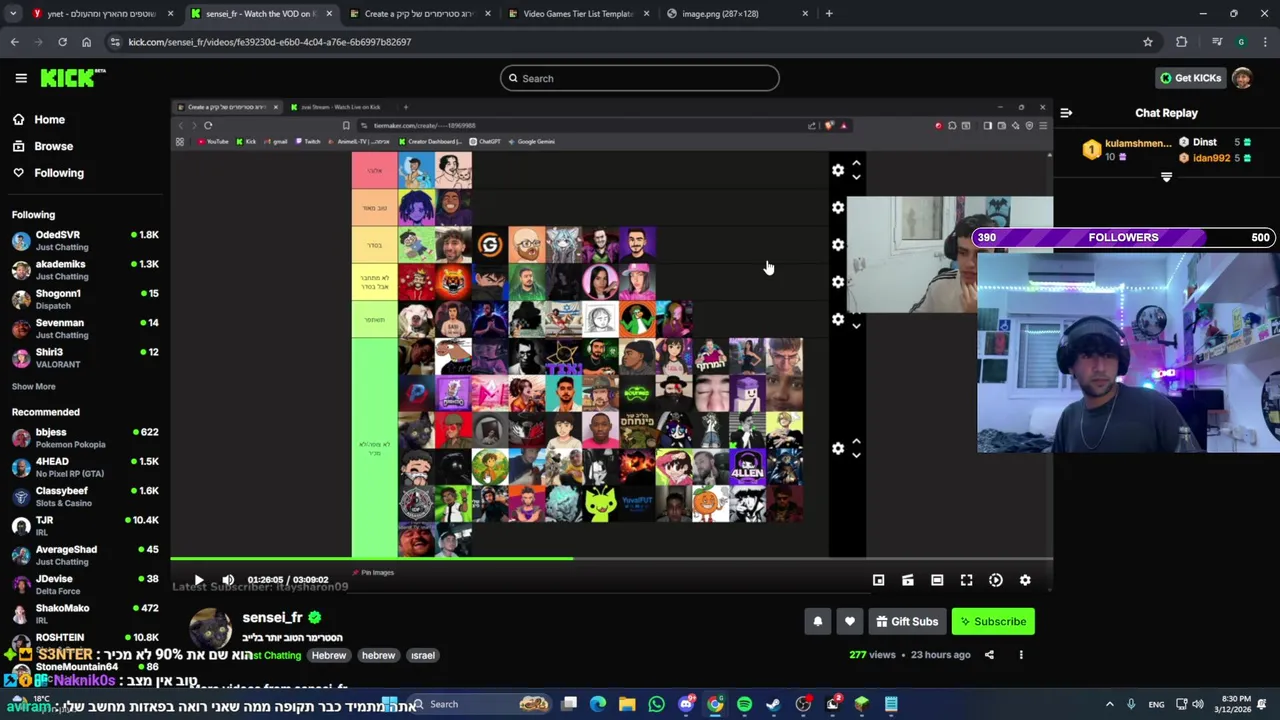Open TJR recommended channel

click(85, 526)
